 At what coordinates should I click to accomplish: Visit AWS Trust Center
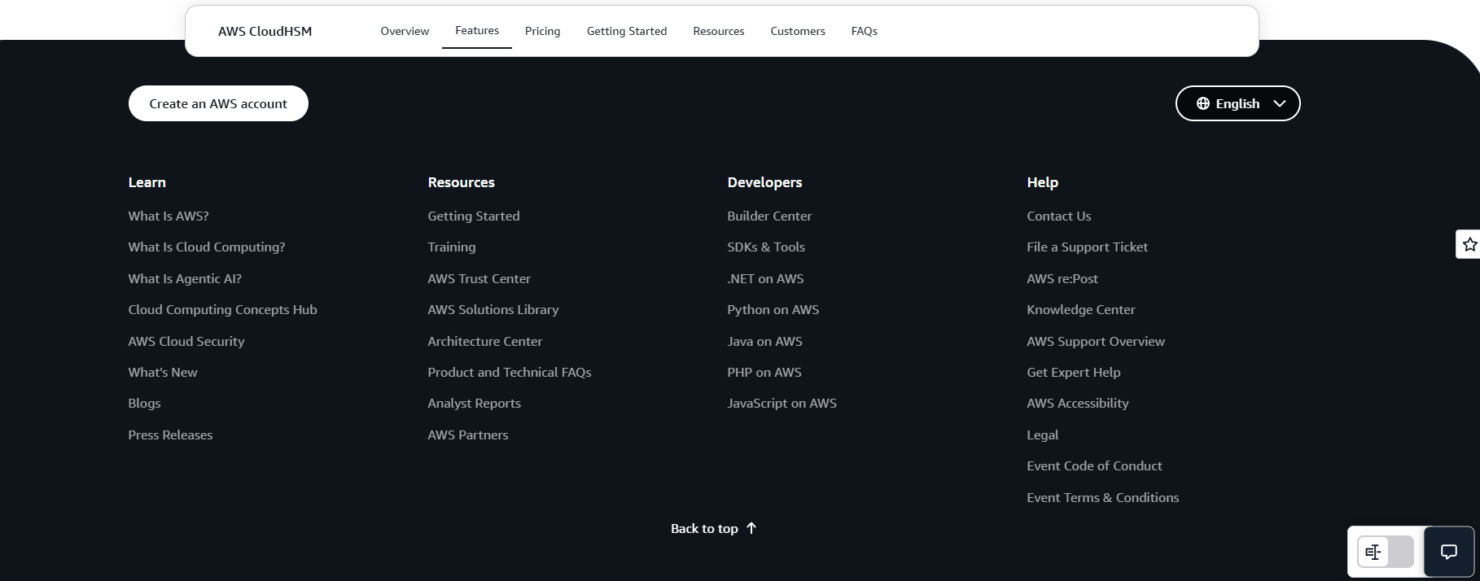(479, 279)
